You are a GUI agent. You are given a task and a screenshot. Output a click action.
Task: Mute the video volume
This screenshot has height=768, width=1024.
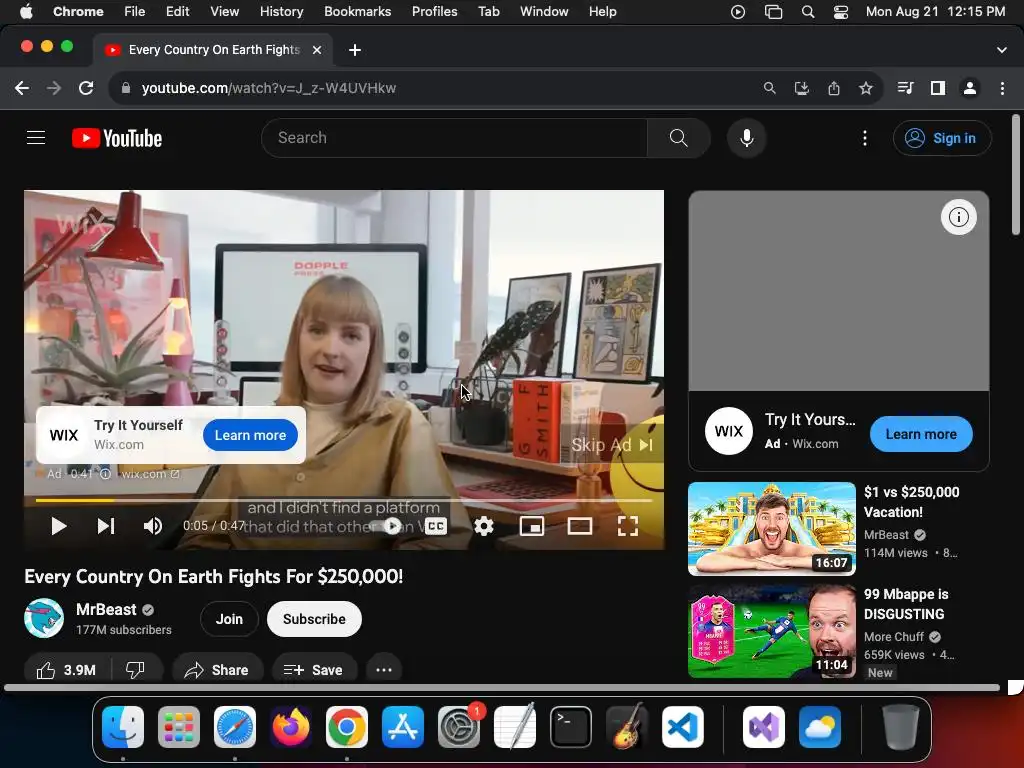pos(153,526)
